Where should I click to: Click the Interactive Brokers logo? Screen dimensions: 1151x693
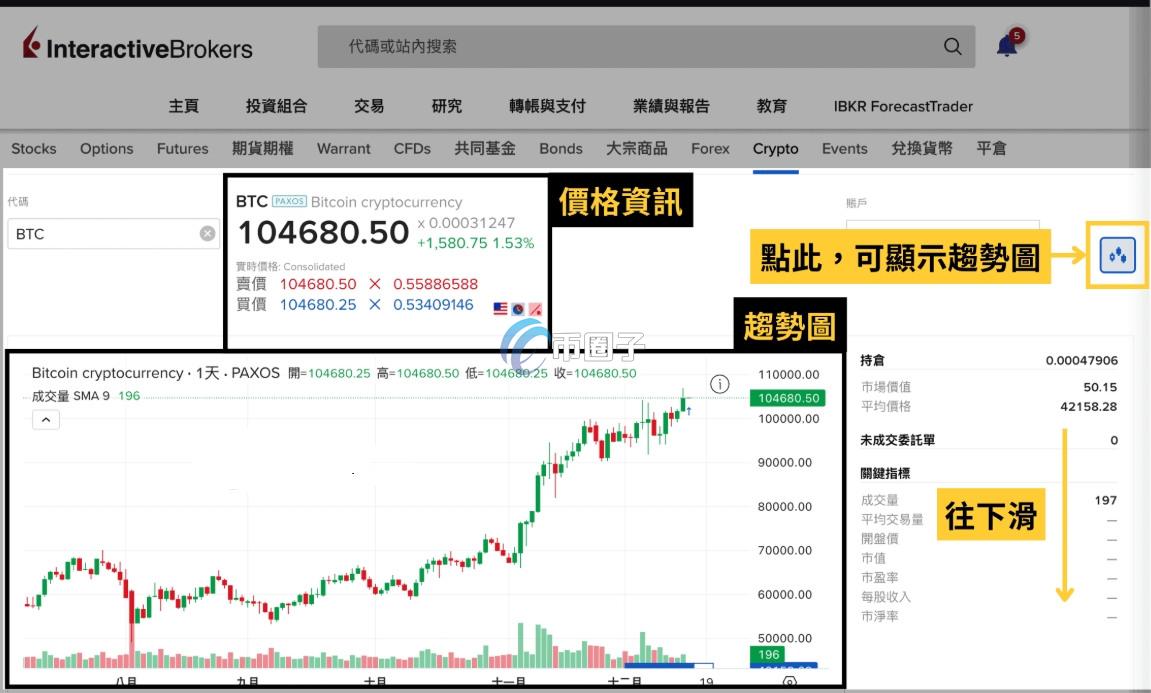coord(135,46)
